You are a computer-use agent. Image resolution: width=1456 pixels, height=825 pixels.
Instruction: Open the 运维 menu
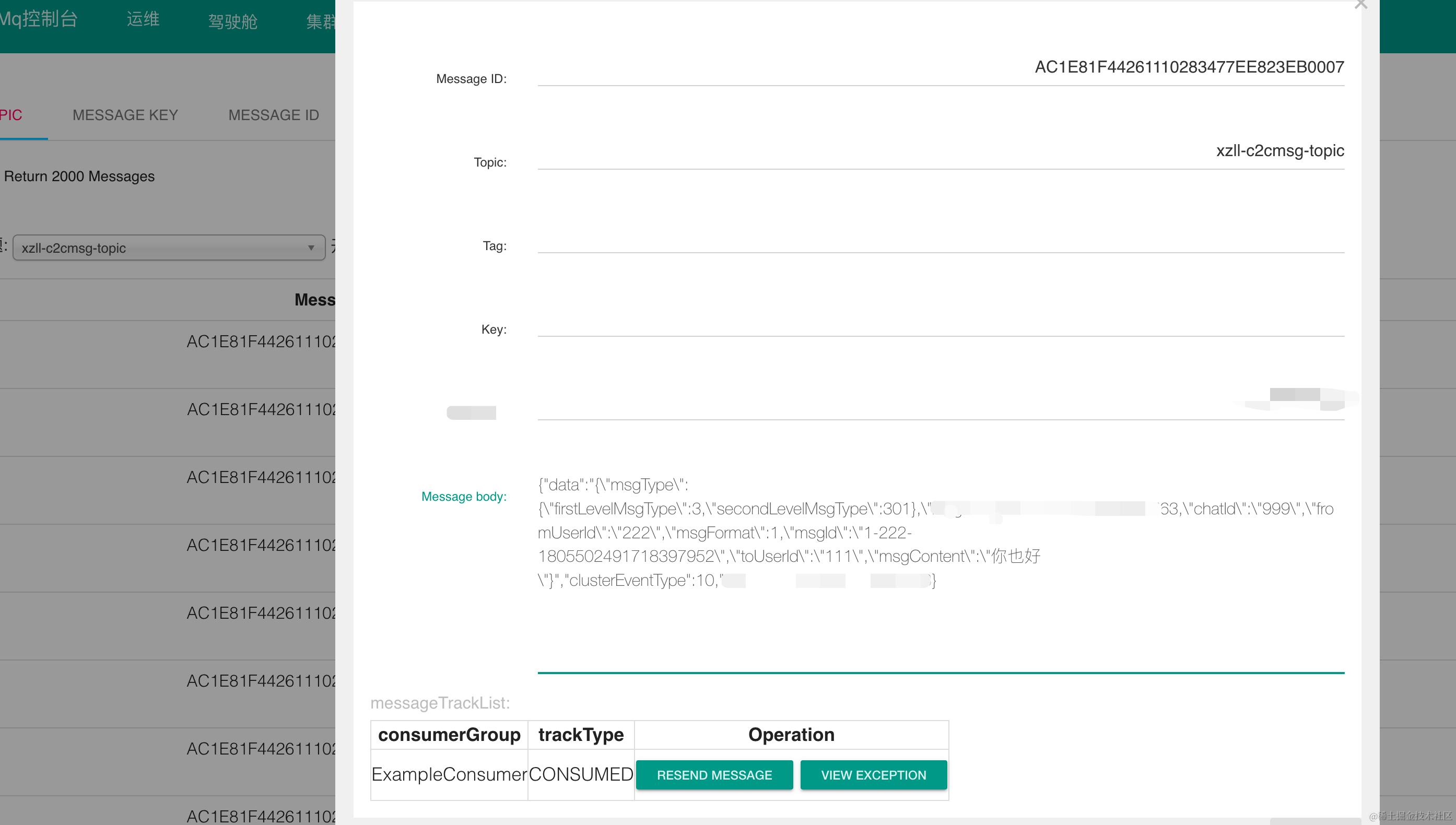tap(143, 20)
